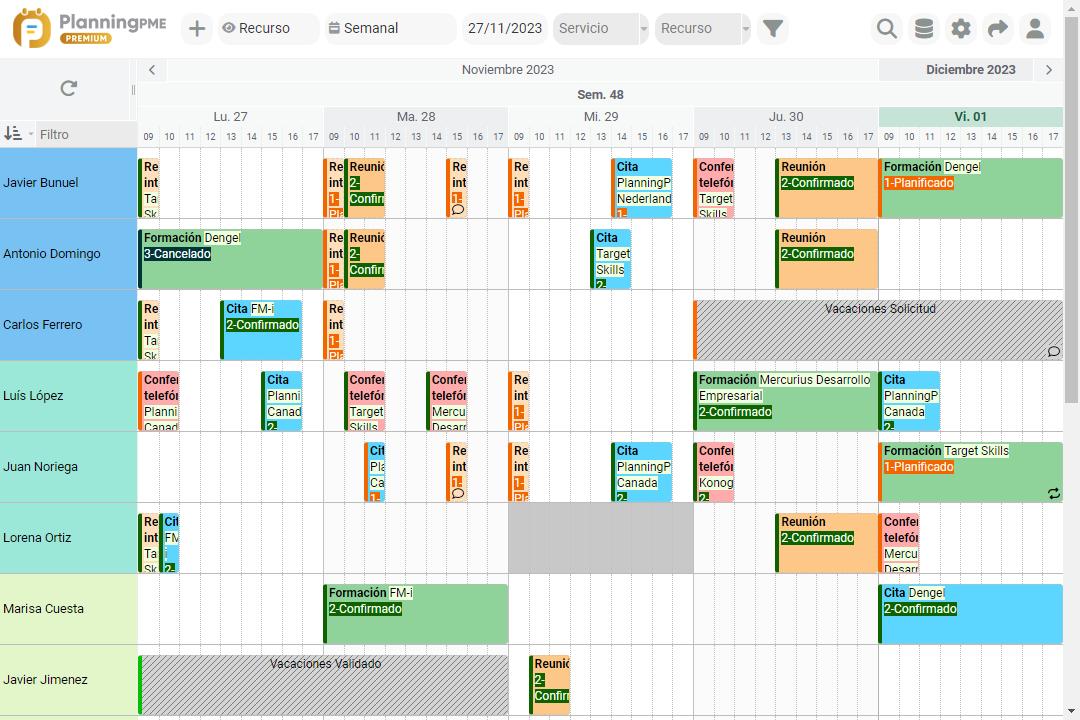1080x720 pixels.
Task: Open settings via the gear icon
Action: point(961,28)
